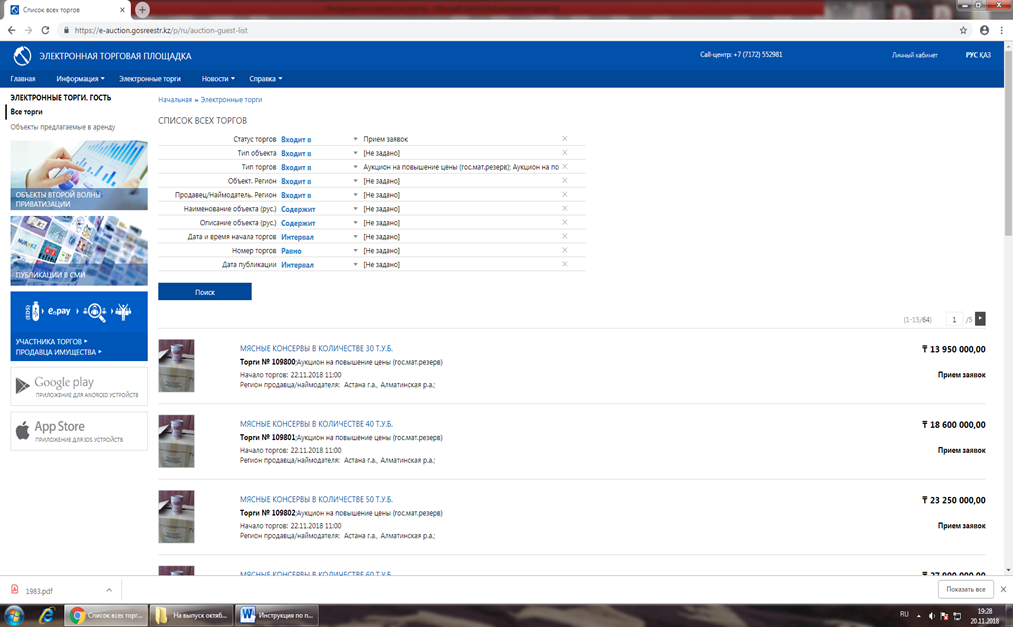Clear the Номер торгов filter
The height and width of the screenshot is (627, 1013).
(565, 251)
